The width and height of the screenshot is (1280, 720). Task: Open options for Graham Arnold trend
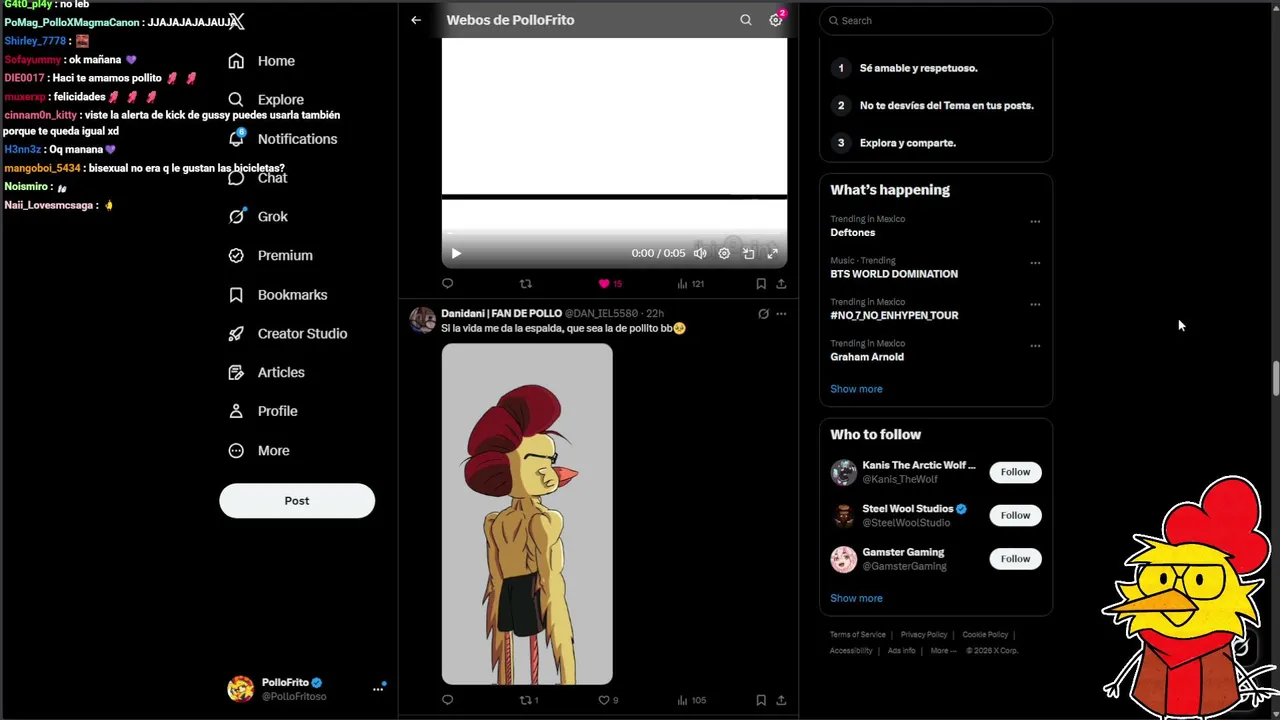(1035, 346)
